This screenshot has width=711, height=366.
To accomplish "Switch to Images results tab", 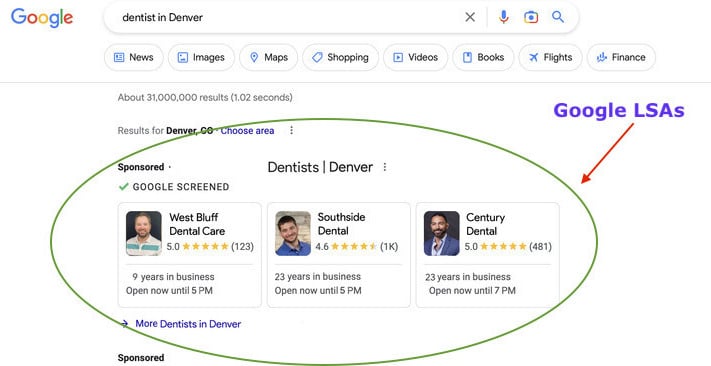I will 201,57.
